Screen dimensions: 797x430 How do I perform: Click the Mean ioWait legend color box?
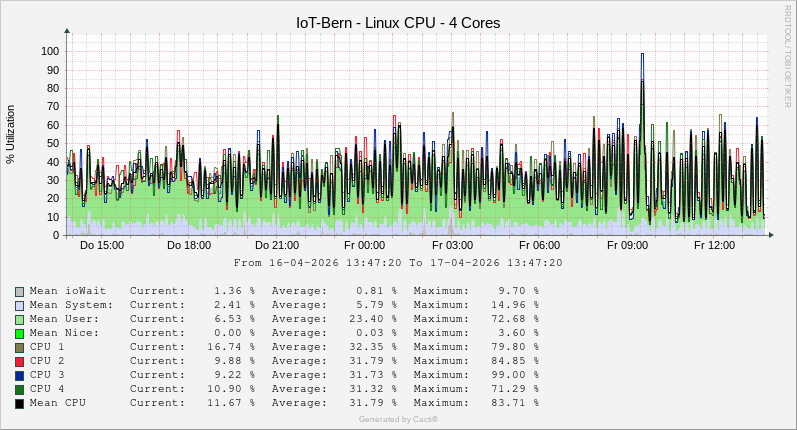point(20,291)
